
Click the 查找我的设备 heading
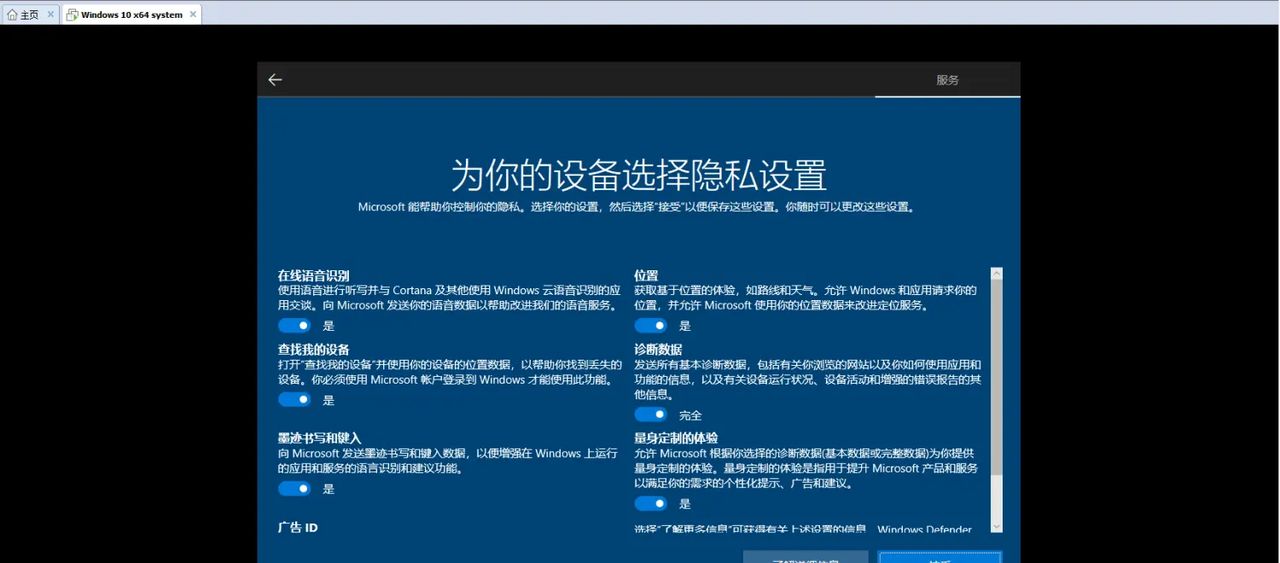pos(313,349)
